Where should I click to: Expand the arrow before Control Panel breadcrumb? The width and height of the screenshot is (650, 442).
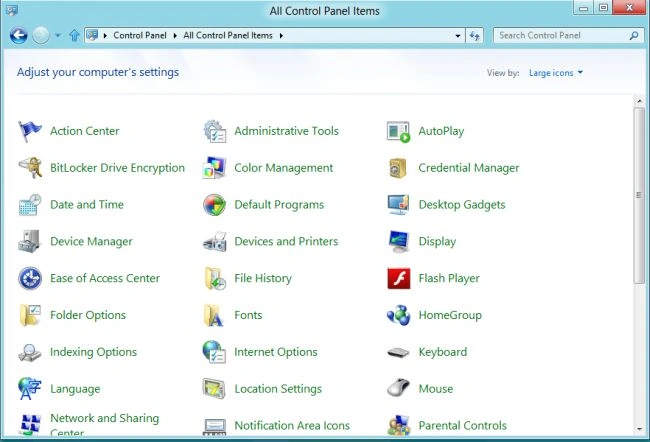pos(105,36)
